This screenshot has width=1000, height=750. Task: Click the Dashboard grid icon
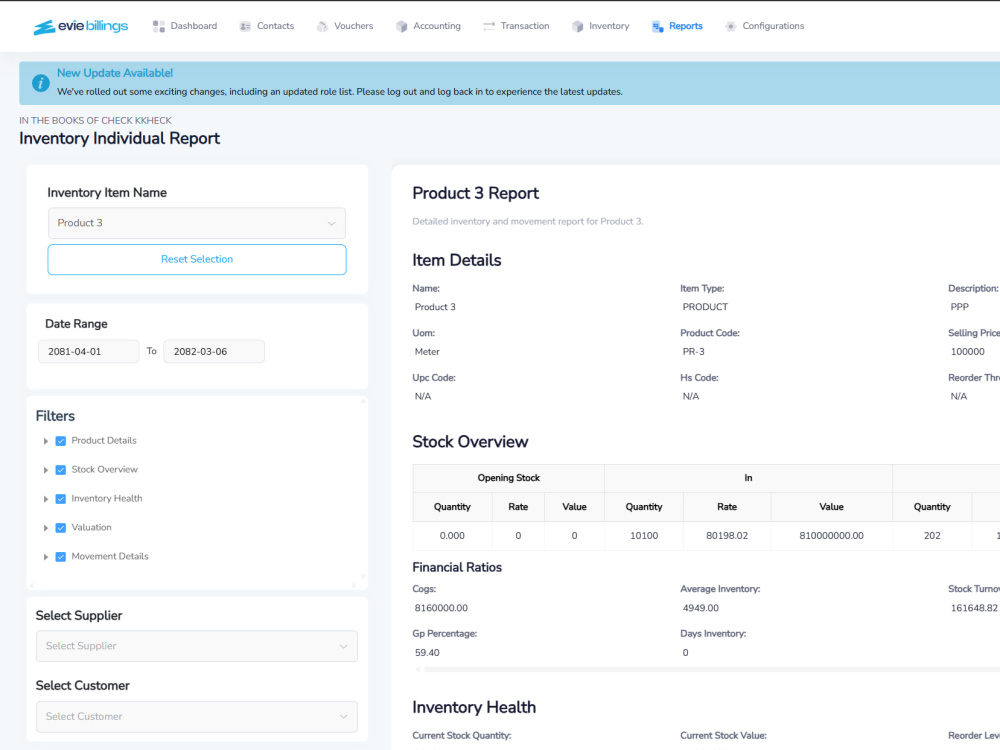point(159,26)
